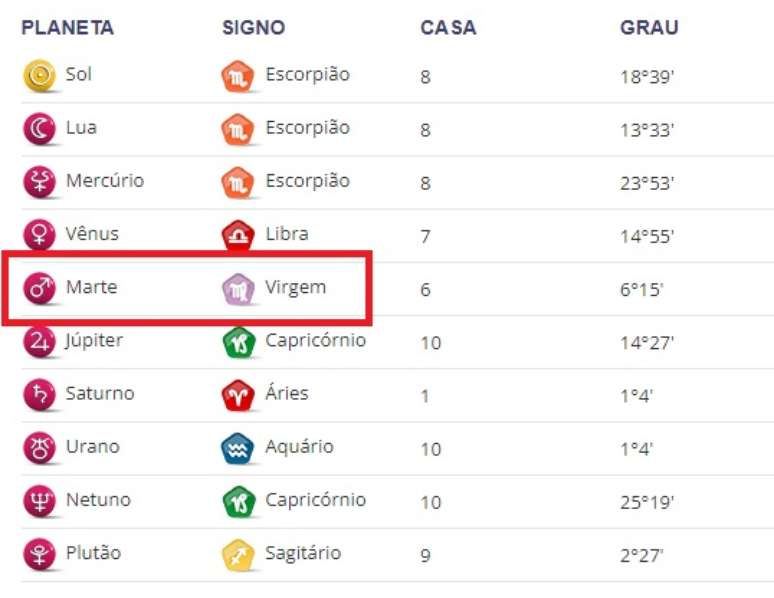The width and height of the screenshot is (774, 598).
Task: Click the Plutão planet symbol icon
Action: coord(39,554)
